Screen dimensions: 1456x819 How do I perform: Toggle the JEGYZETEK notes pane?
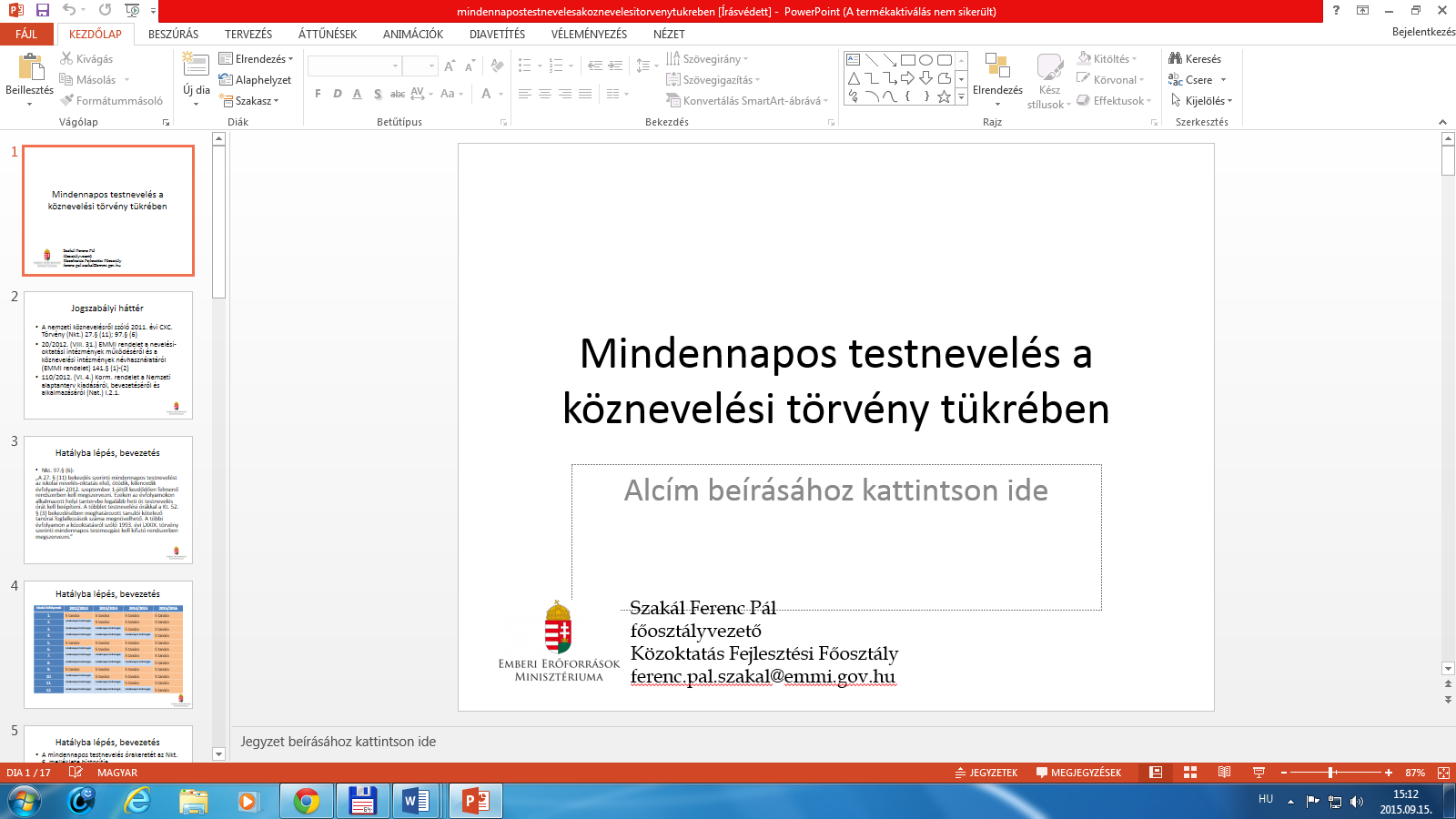pyautogui.click(x=986, y=773)
